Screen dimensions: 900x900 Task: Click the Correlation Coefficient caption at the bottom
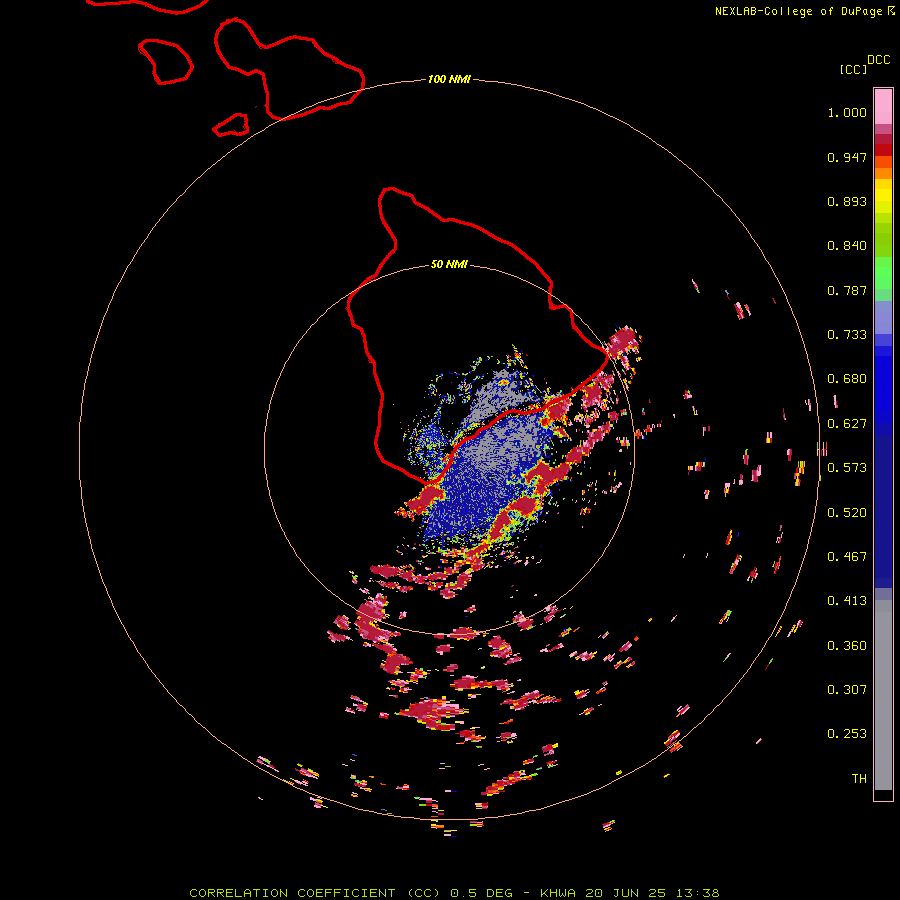pos(454,893)
